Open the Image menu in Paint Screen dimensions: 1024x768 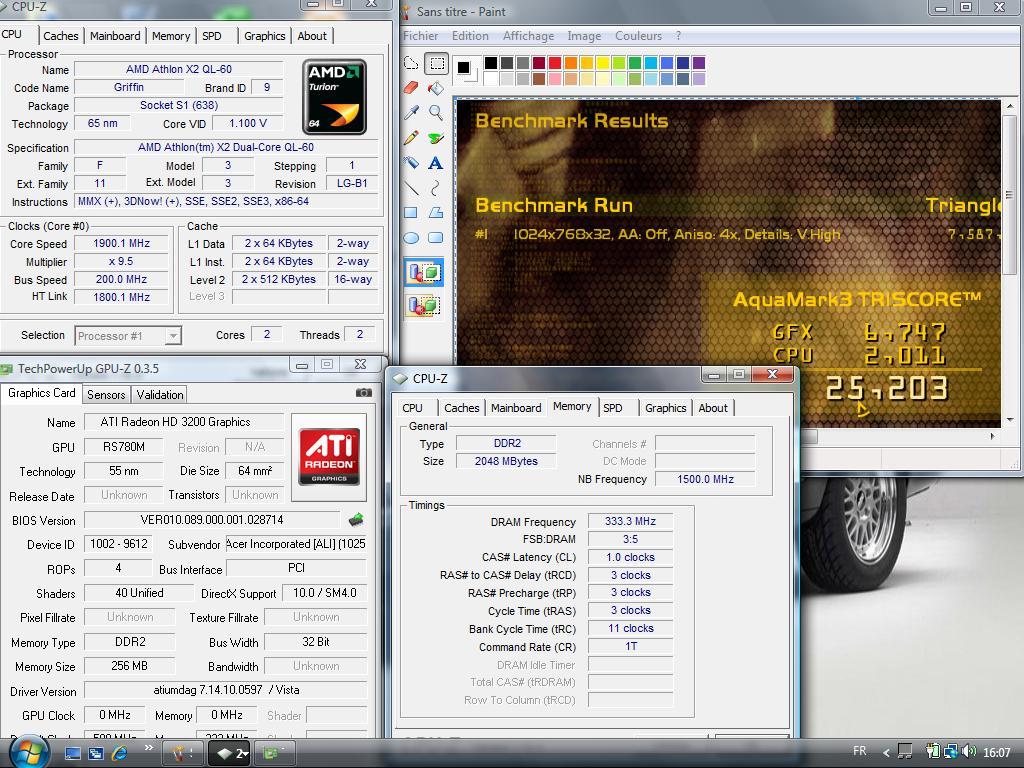[584, 36]
